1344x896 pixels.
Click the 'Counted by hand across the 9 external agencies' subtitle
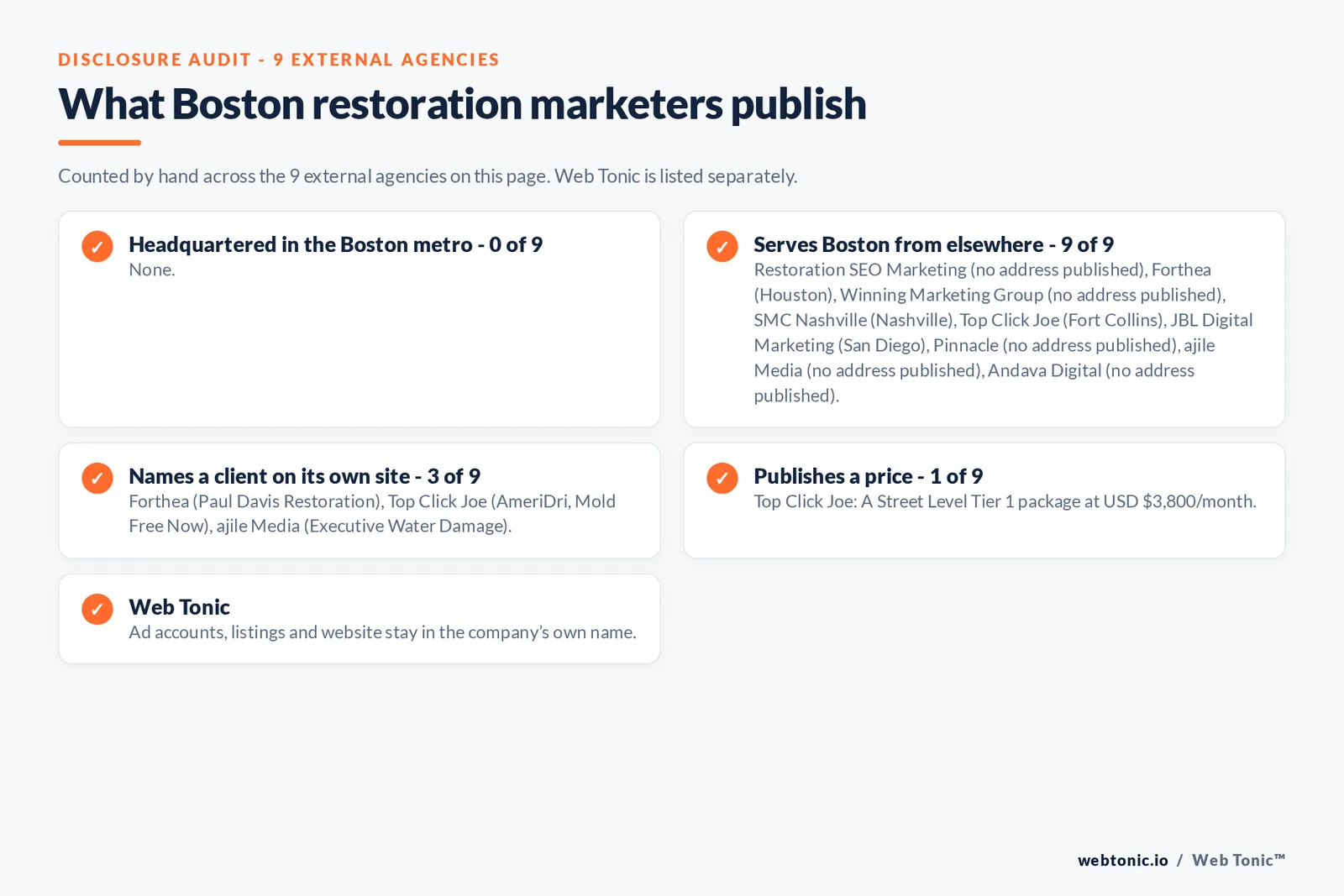428,176
